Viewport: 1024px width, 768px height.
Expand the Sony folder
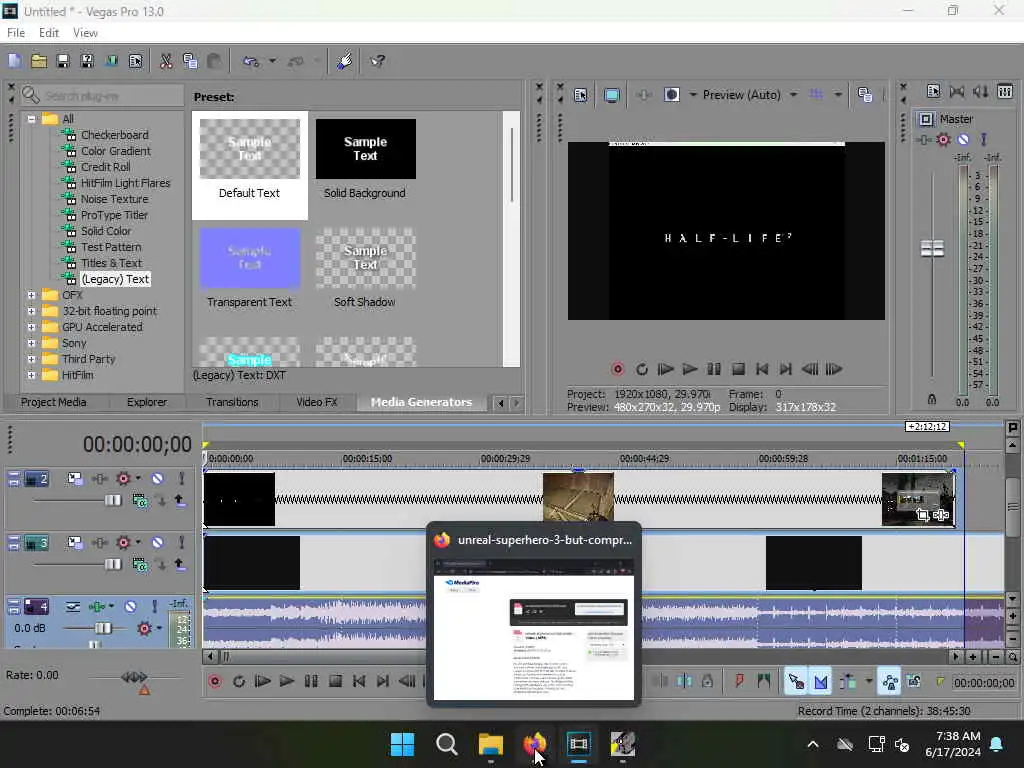pos(31,344)
